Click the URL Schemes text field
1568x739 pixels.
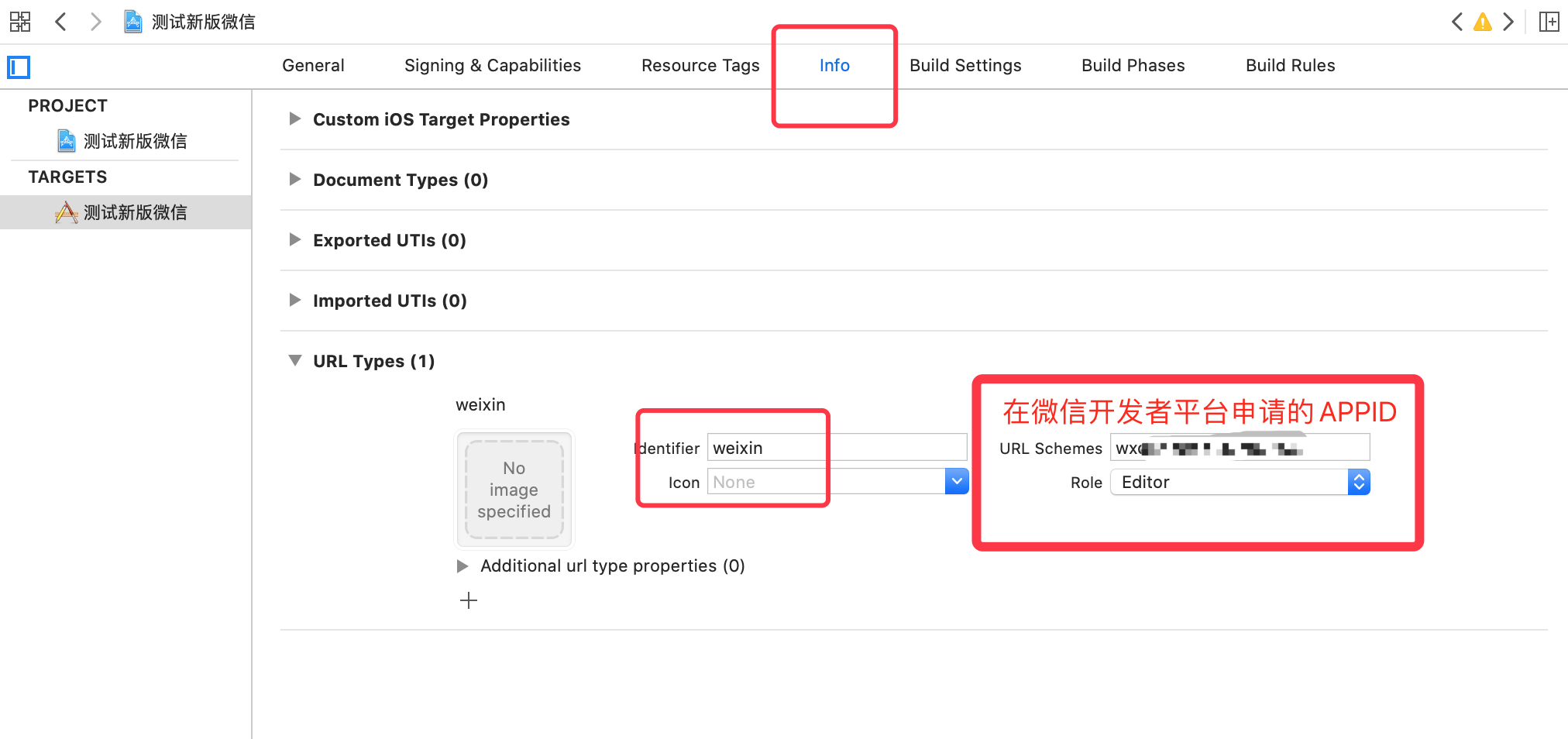pos(1240,448)
